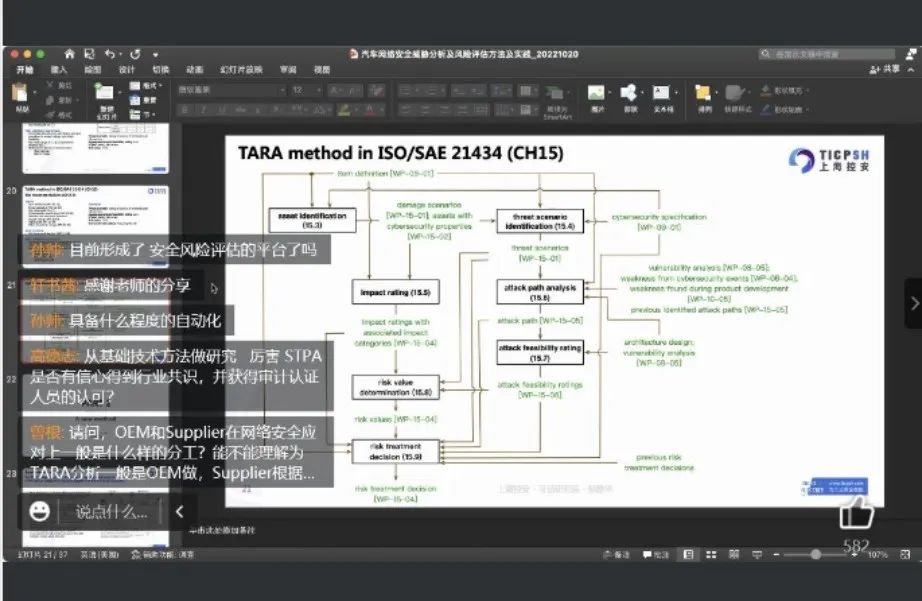The image size is (922, 601).
Task: Switch to the Design ribbon tab
Action: [x=126, y=70]
